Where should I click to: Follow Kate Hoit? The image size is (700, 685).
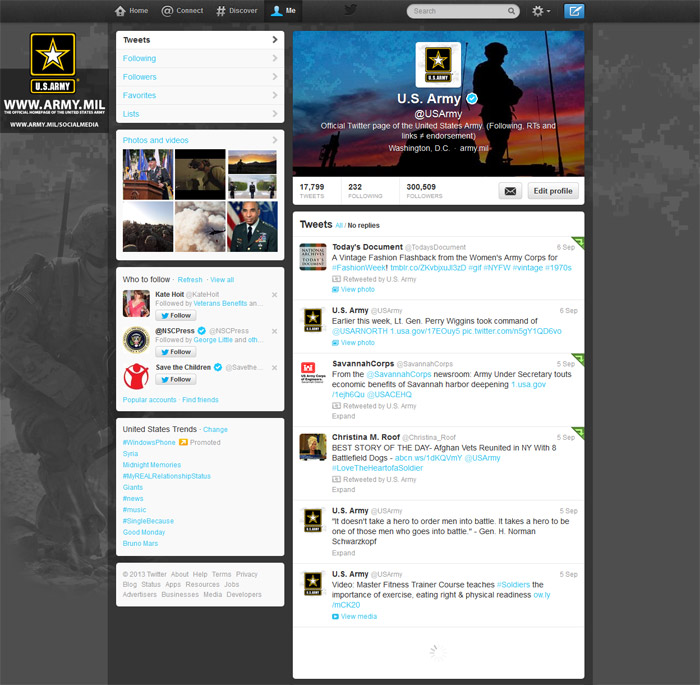176,315
